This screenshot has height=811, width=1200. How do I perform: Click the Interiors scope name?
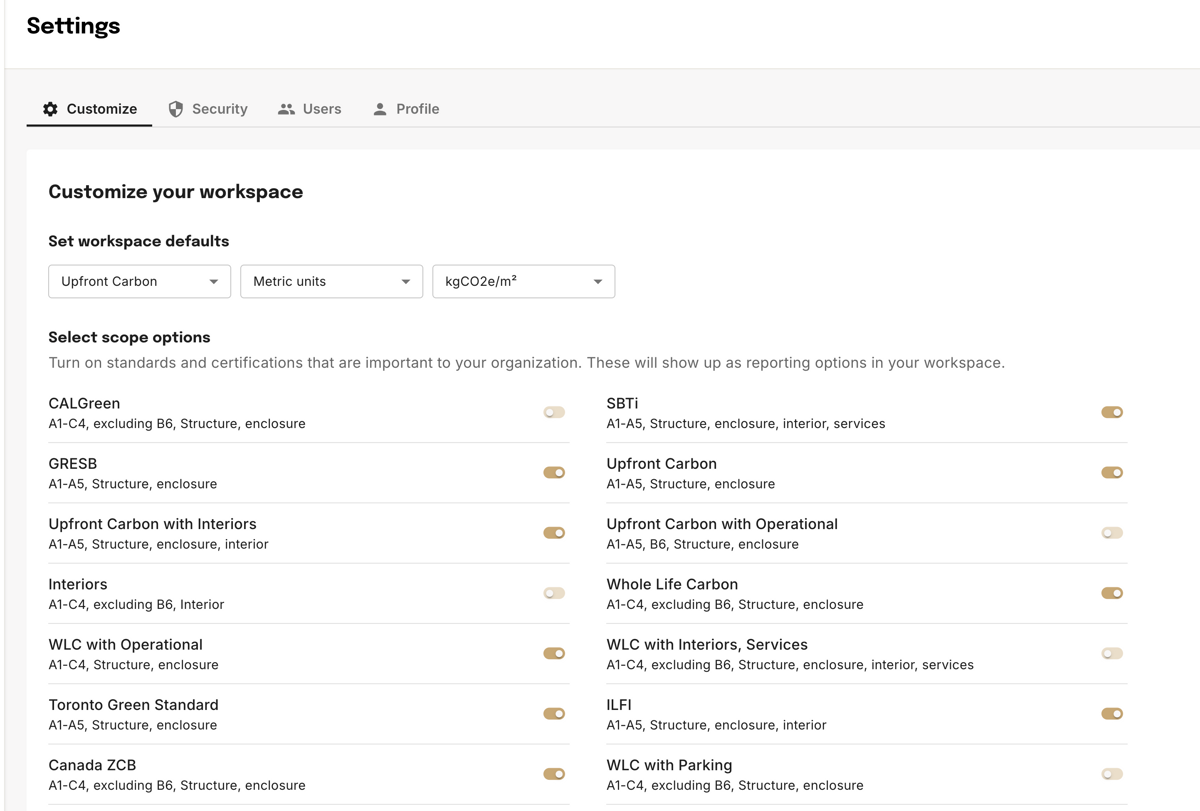click(x=78, y=584)
